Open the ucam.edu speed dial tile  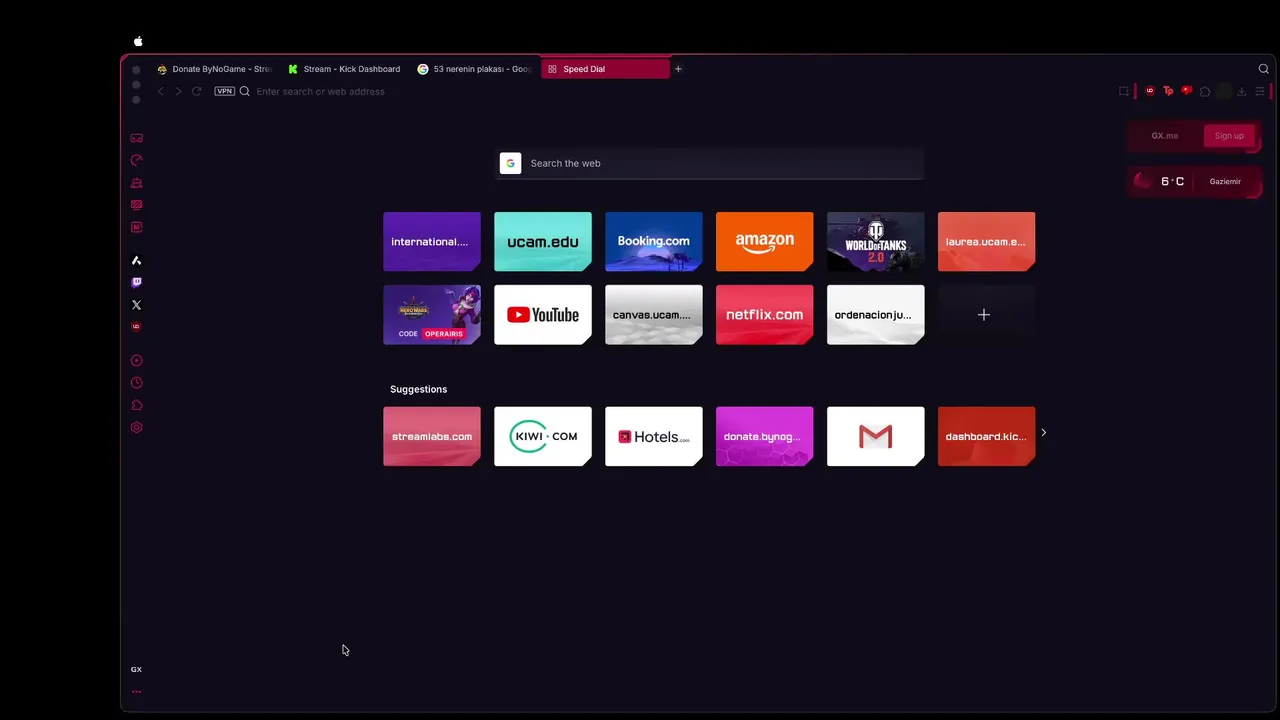click(x=543, y=241)
